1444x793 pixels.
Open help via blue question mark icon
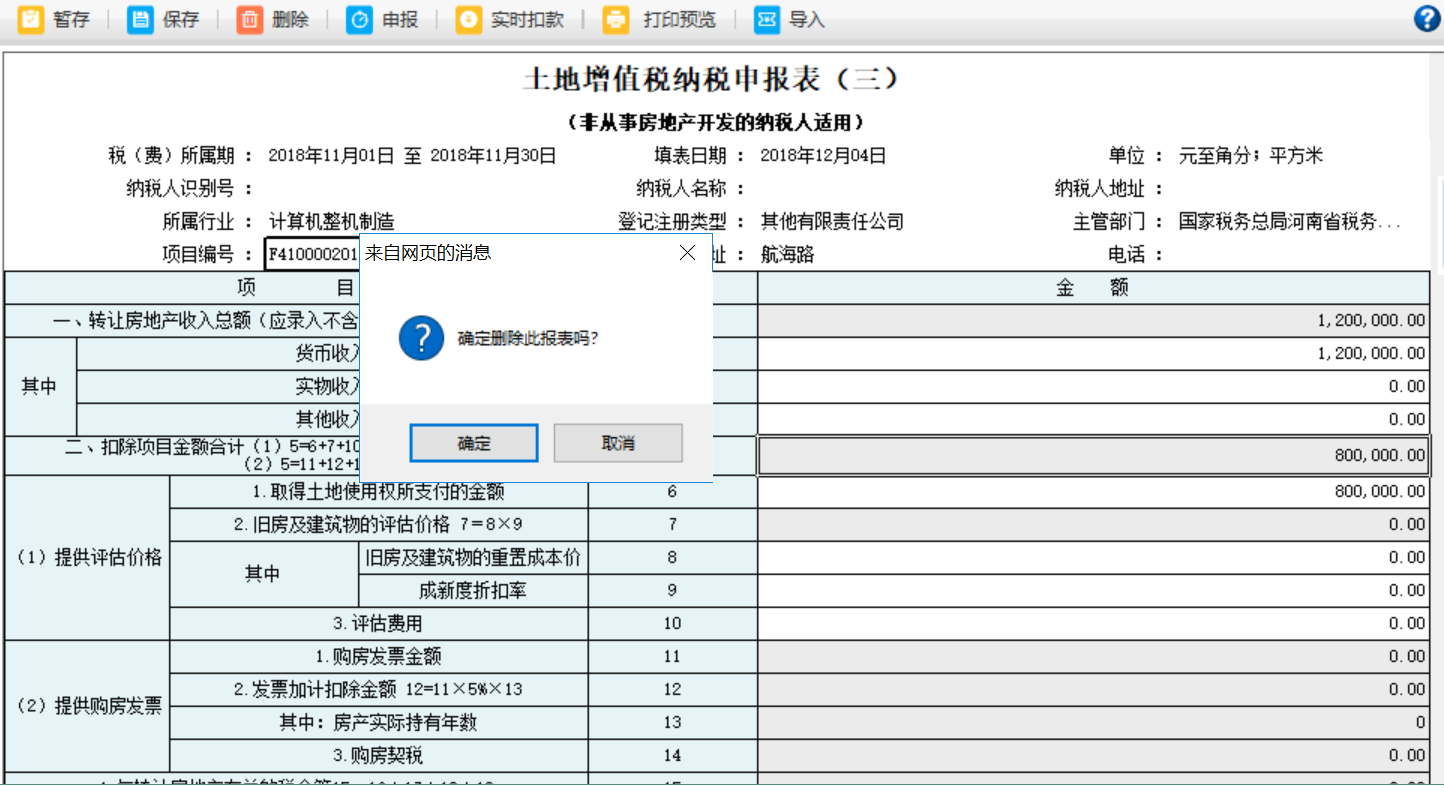(1427, 19)
